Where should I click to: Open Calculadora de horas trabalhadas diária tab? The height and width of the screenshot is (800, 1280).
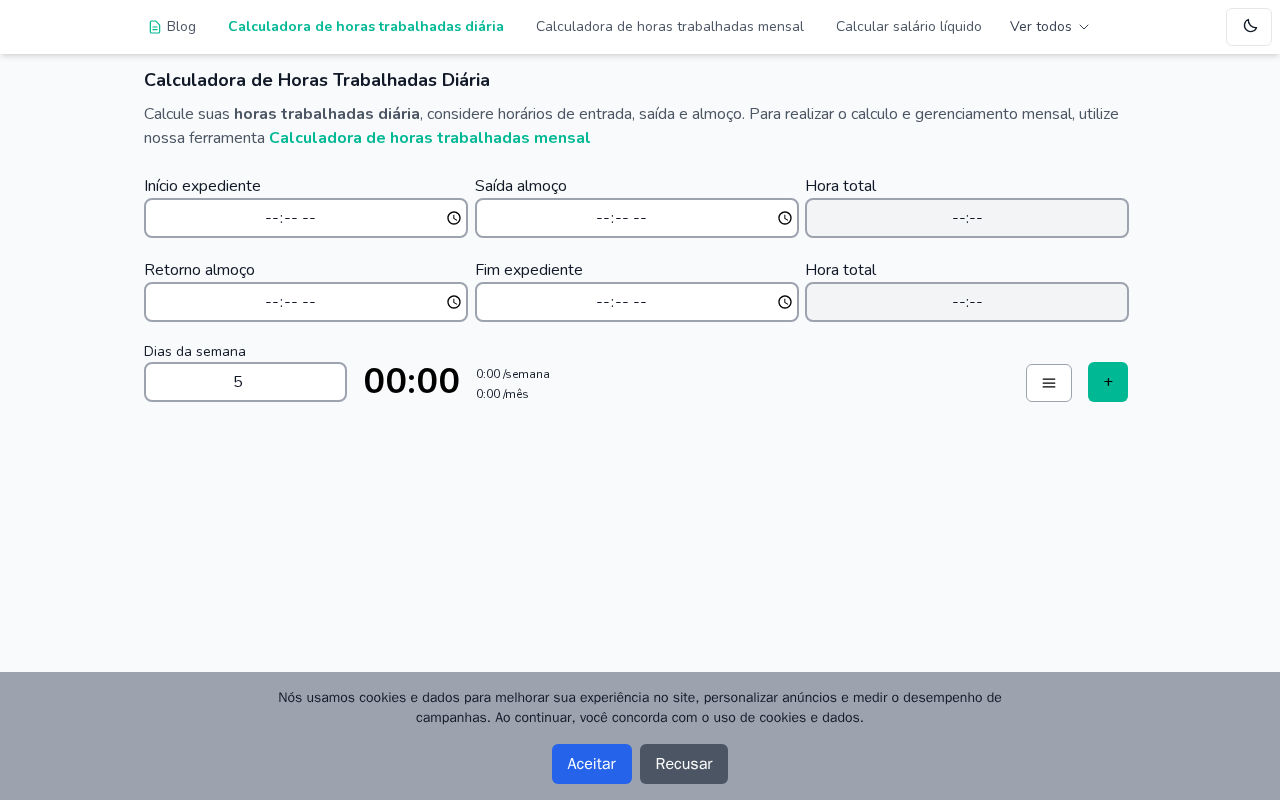366,27
